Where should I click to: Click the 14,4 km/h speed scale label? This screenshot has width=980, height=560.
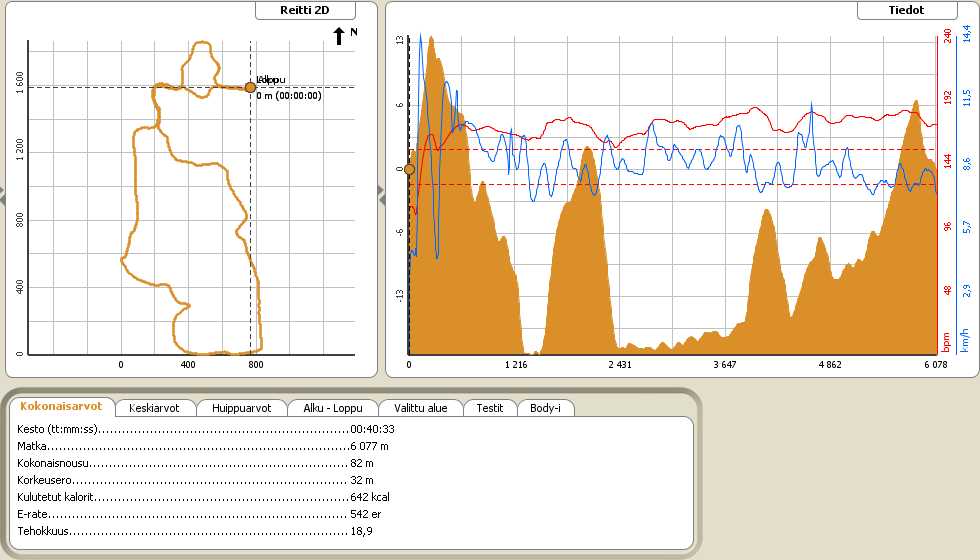click(x=967, y=34)
